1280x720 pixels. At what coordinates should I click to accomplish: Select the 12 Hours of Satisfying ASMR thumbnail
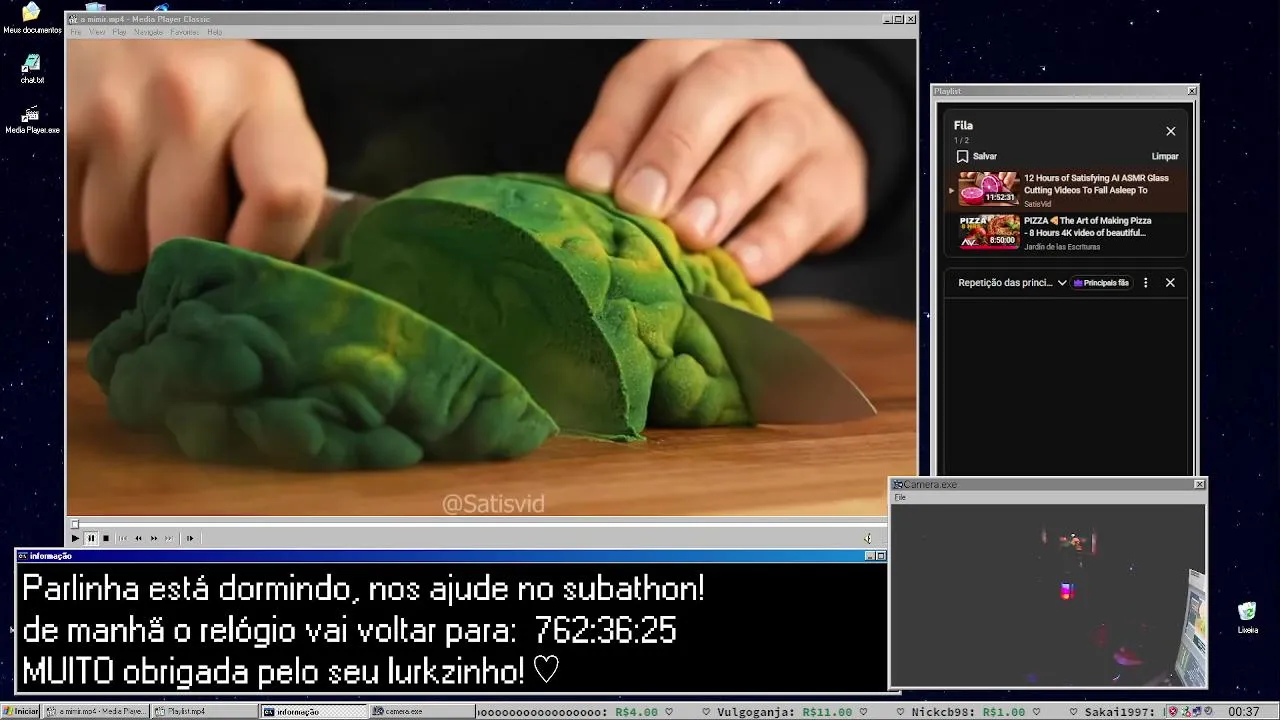tap(989, 189)
